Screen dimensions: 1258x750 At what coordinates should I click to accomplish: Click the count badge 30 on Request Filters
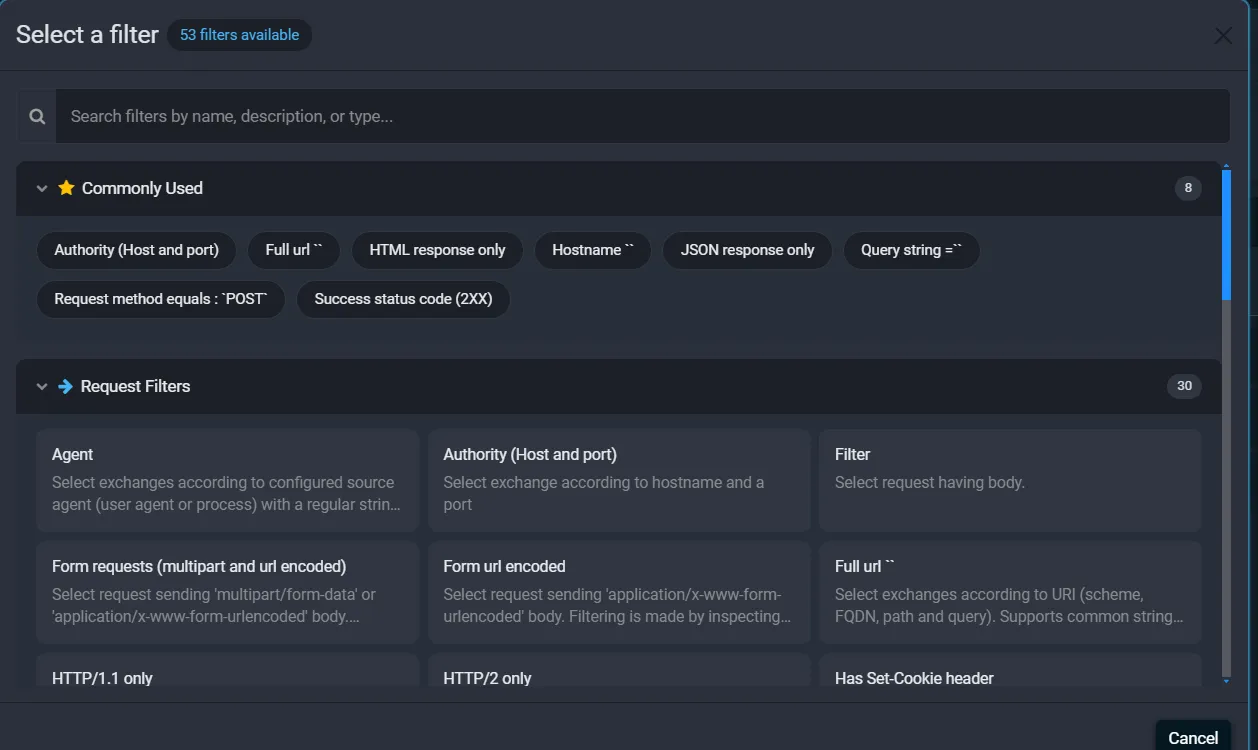pos(1184,386)
